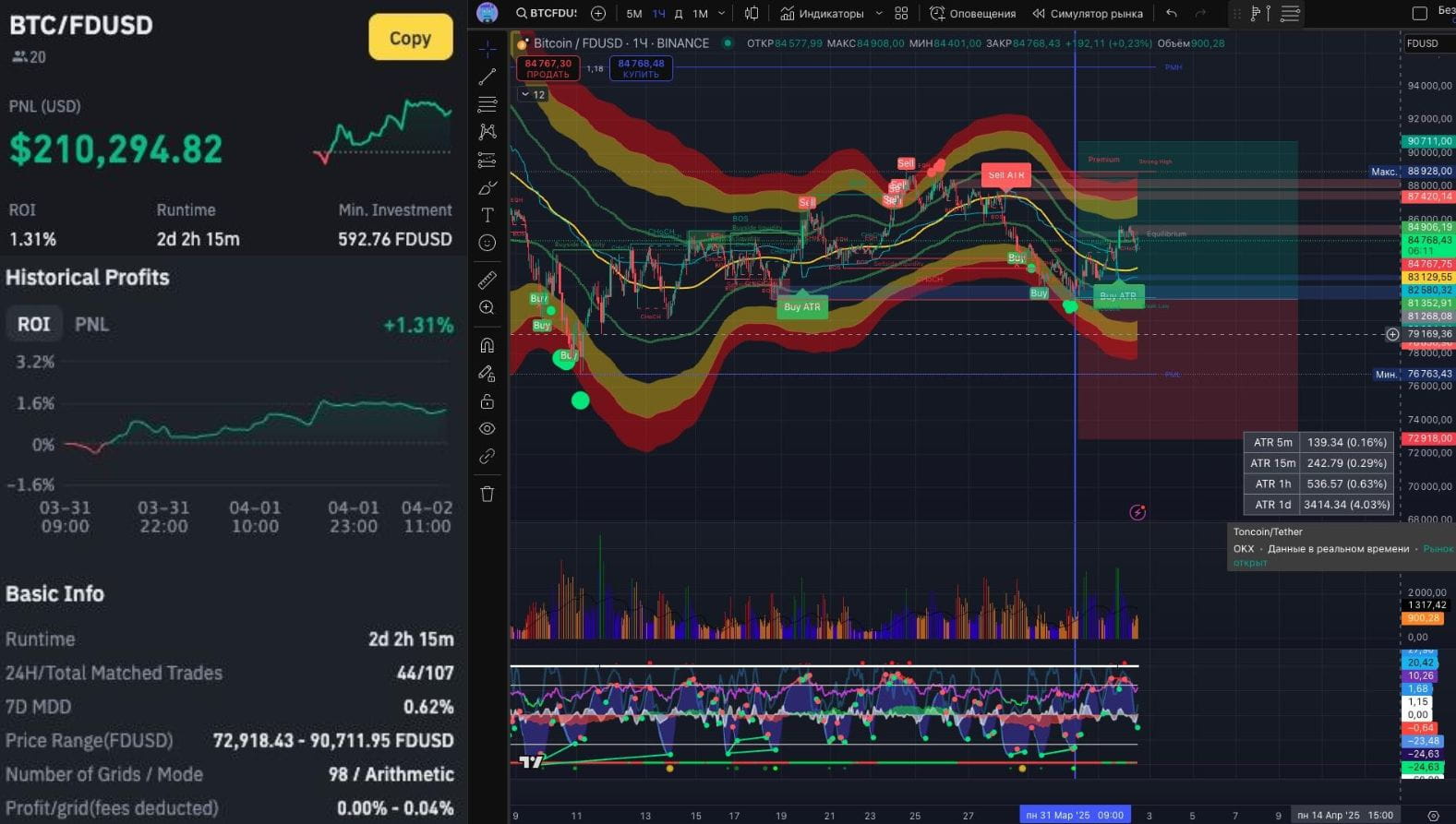Switch to the 5M timeframe
1456x824 pixels.
click(634, 14)
